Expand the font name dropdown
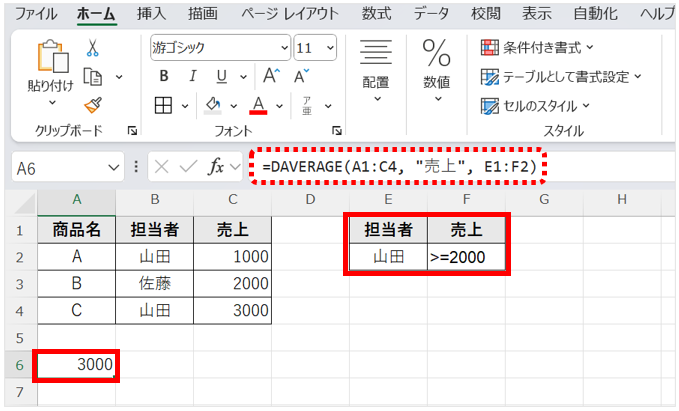The image size is (679, 411). 284,48
